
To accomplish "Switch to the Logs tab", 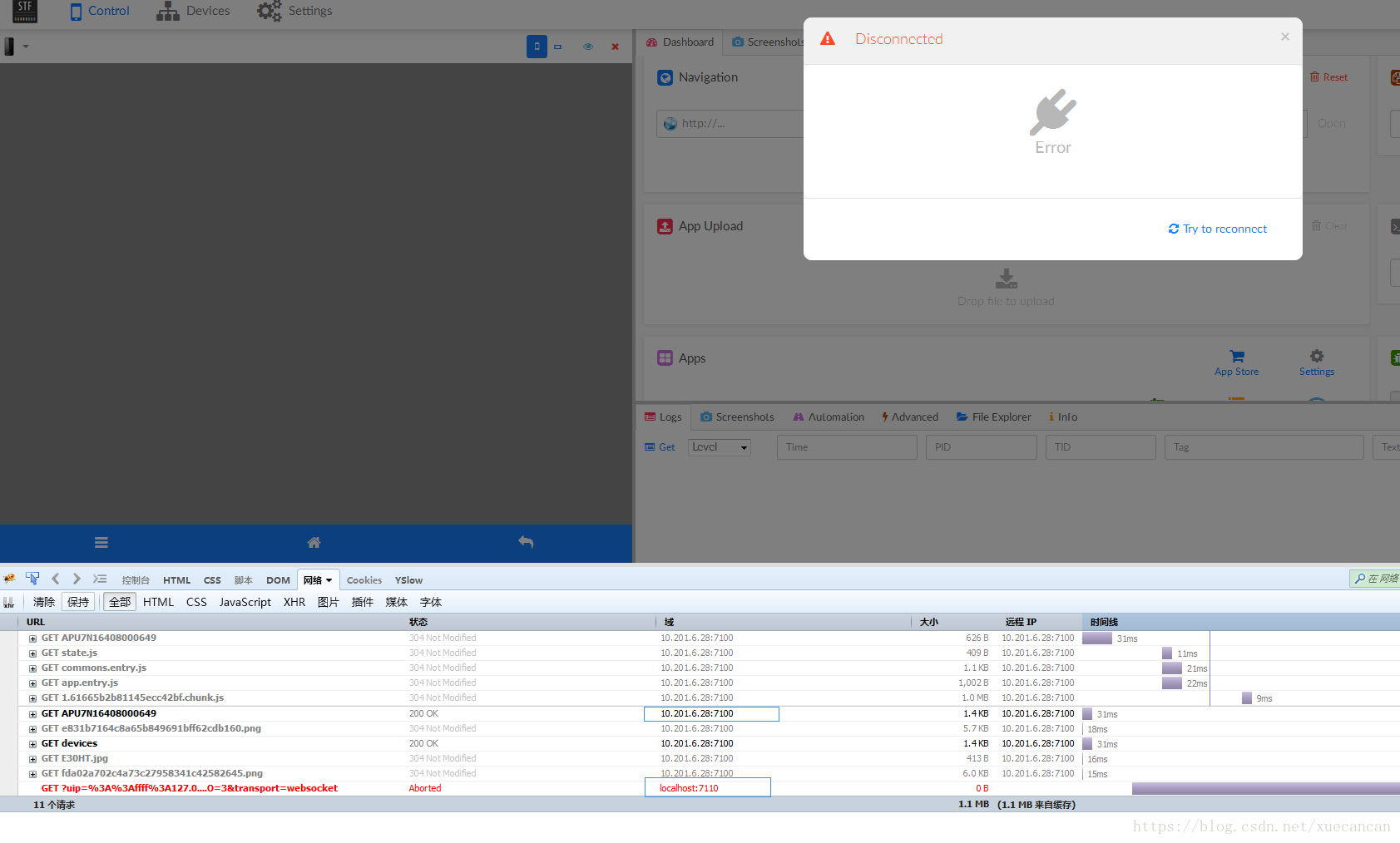I will [663, 417].
